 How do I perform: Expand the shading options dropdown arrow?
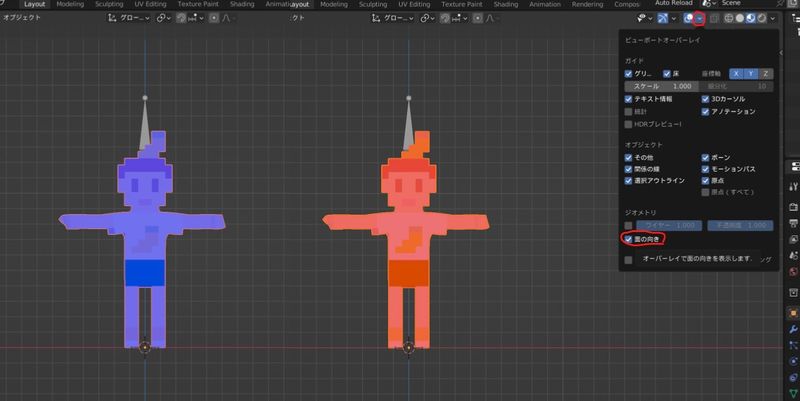coord(774,18)
